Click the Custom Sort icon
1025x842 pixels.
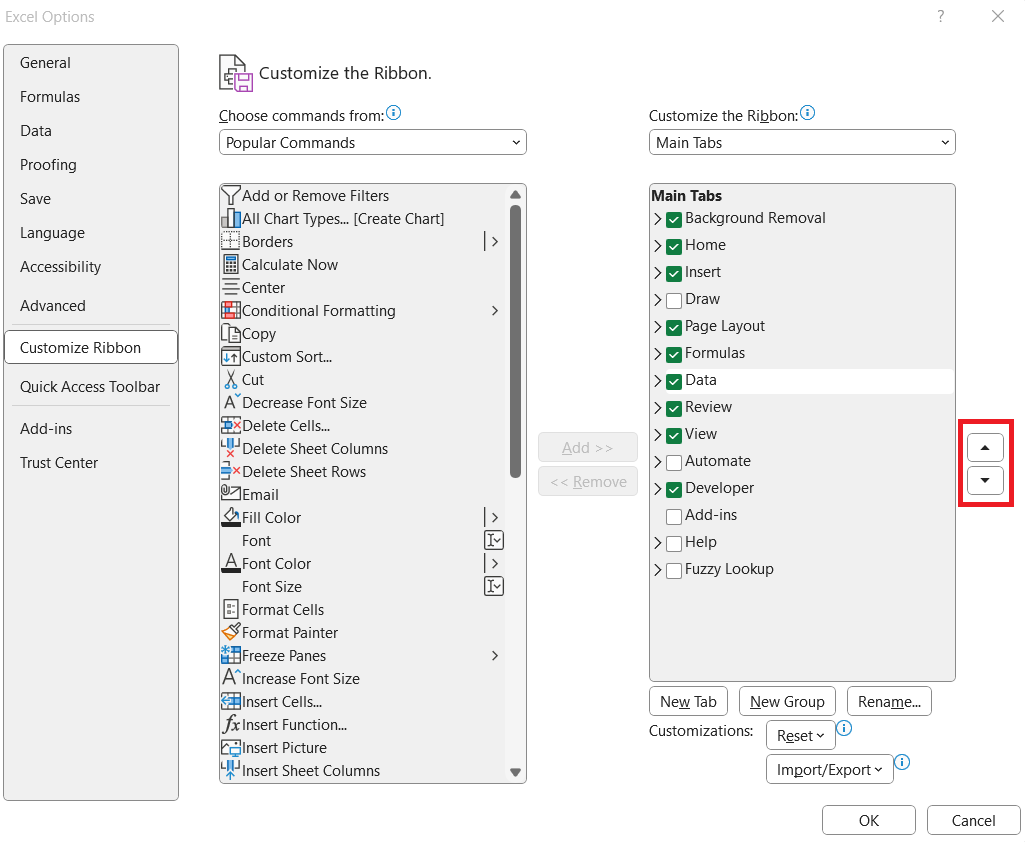pos(231,356)
